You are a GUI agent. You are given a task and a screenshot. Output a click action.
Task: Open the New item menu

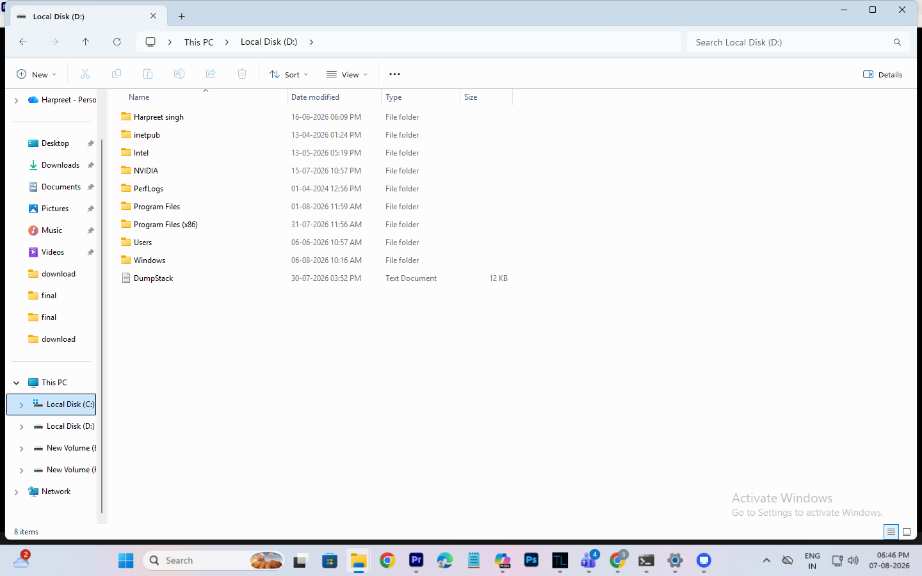pyautogui.click(x=36, y=75)
